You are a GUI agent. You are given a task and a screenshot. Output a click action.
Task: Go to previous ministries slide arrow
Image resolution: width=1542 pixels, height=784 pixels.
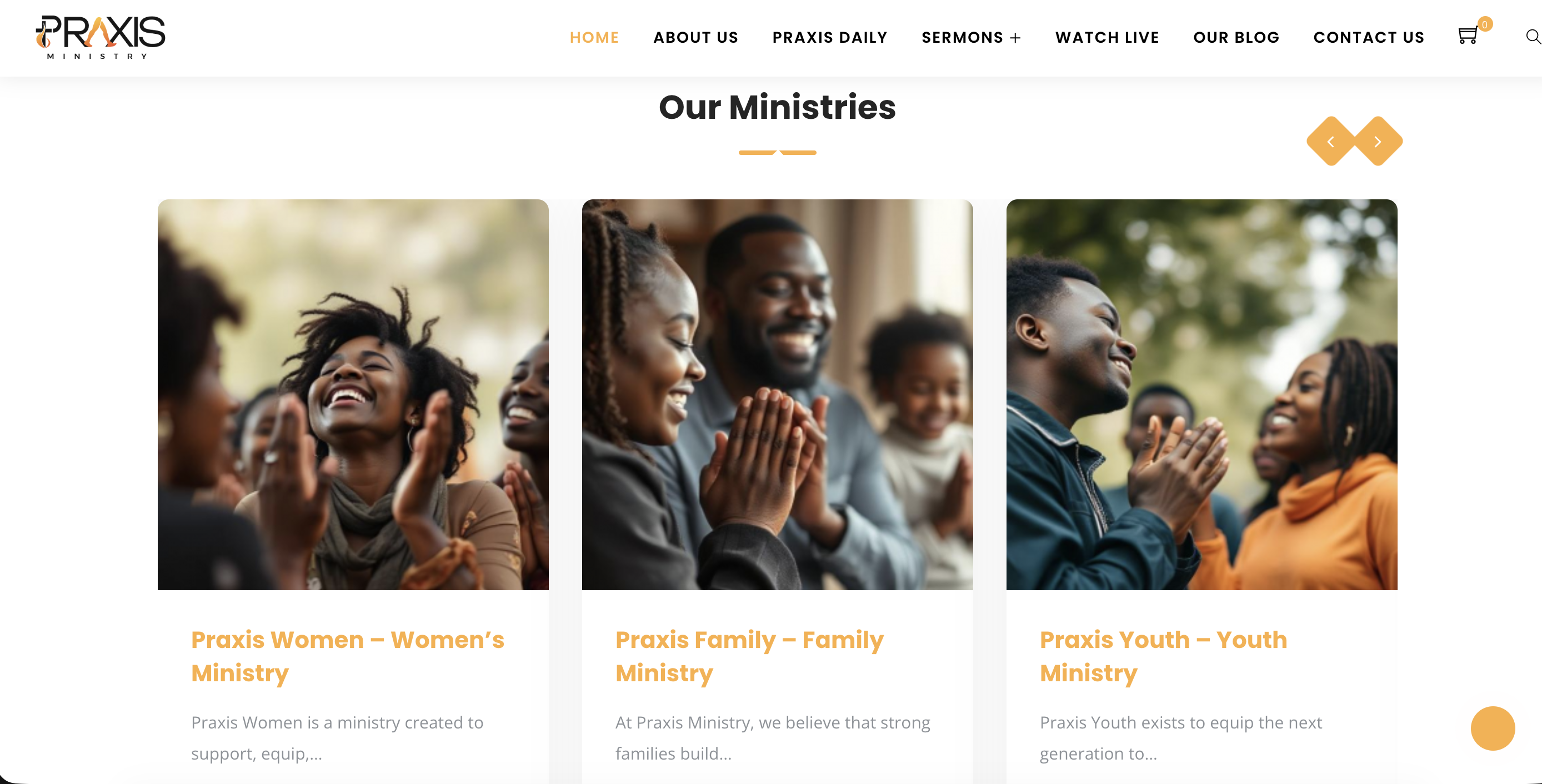coord(1331,141)
